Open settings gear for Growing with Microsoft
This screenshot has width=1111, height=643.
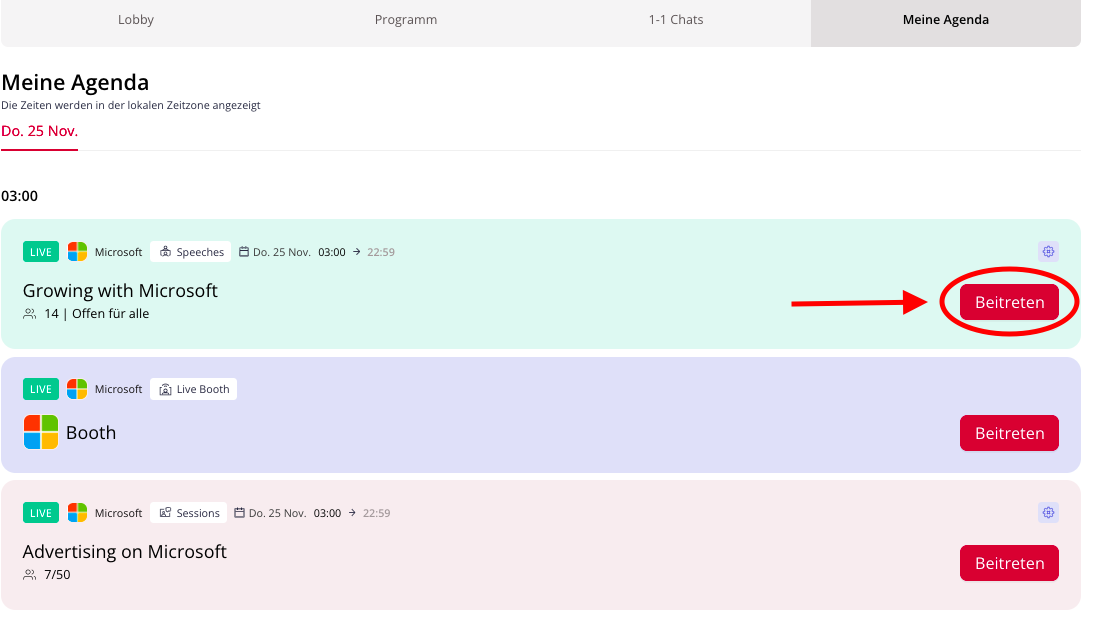1049,252
